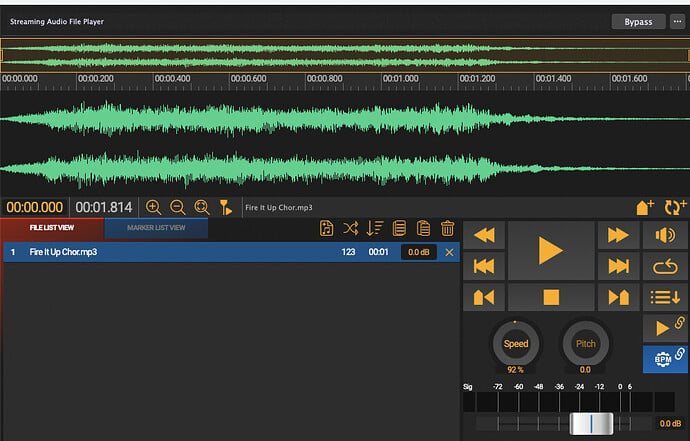Remove Fire It Up Chor.mp3 with X

pos(449,252)
